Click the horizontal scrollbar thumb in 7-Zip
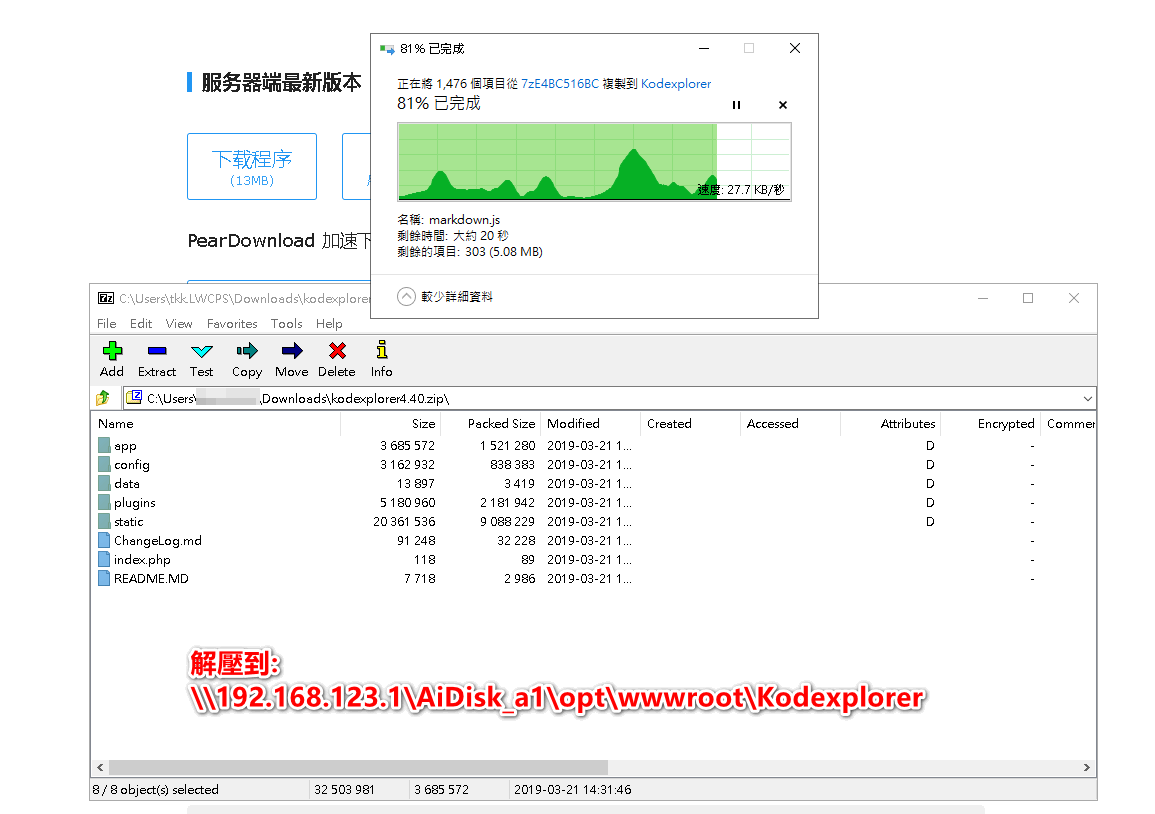 (x=358, y=767)
